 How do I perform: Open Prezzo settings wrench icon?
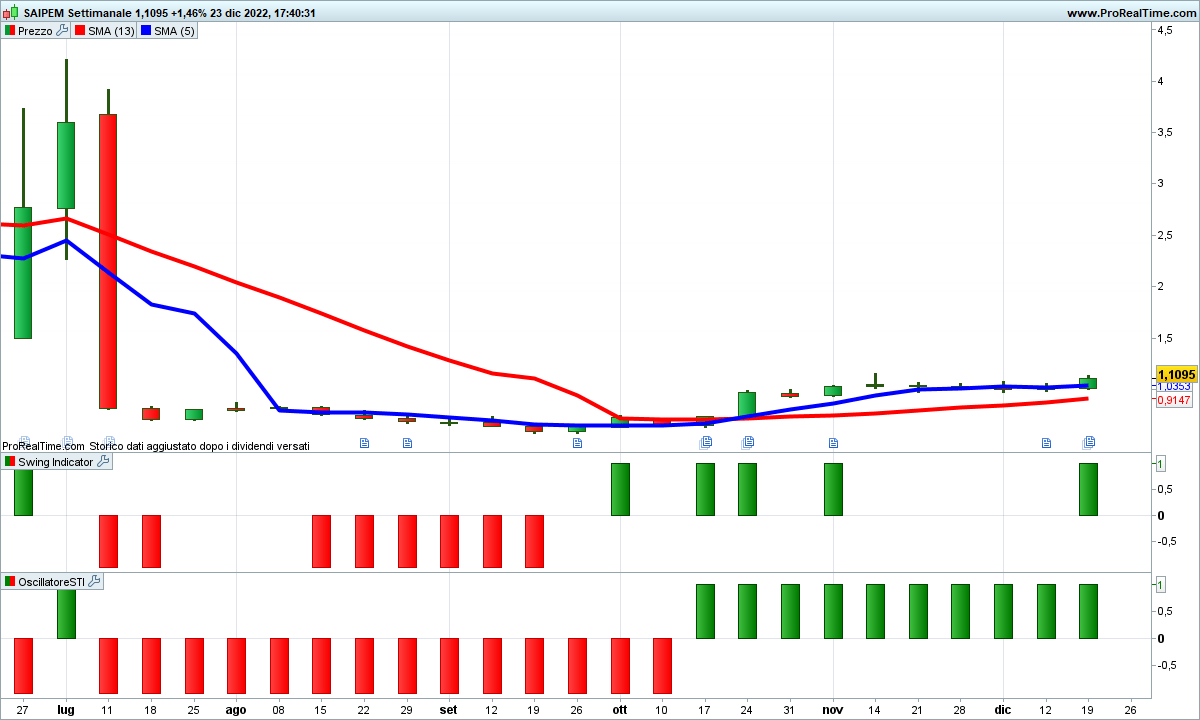pyautogui.click(x=62, y=31)
